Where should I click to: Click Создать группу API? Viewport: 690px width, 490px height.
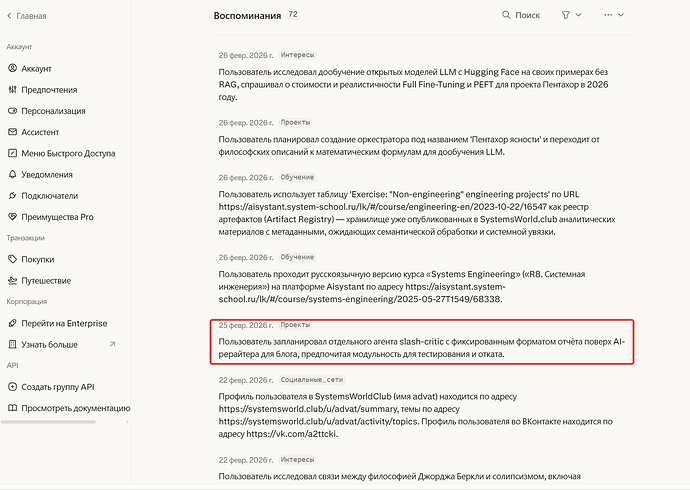[51, 387]
